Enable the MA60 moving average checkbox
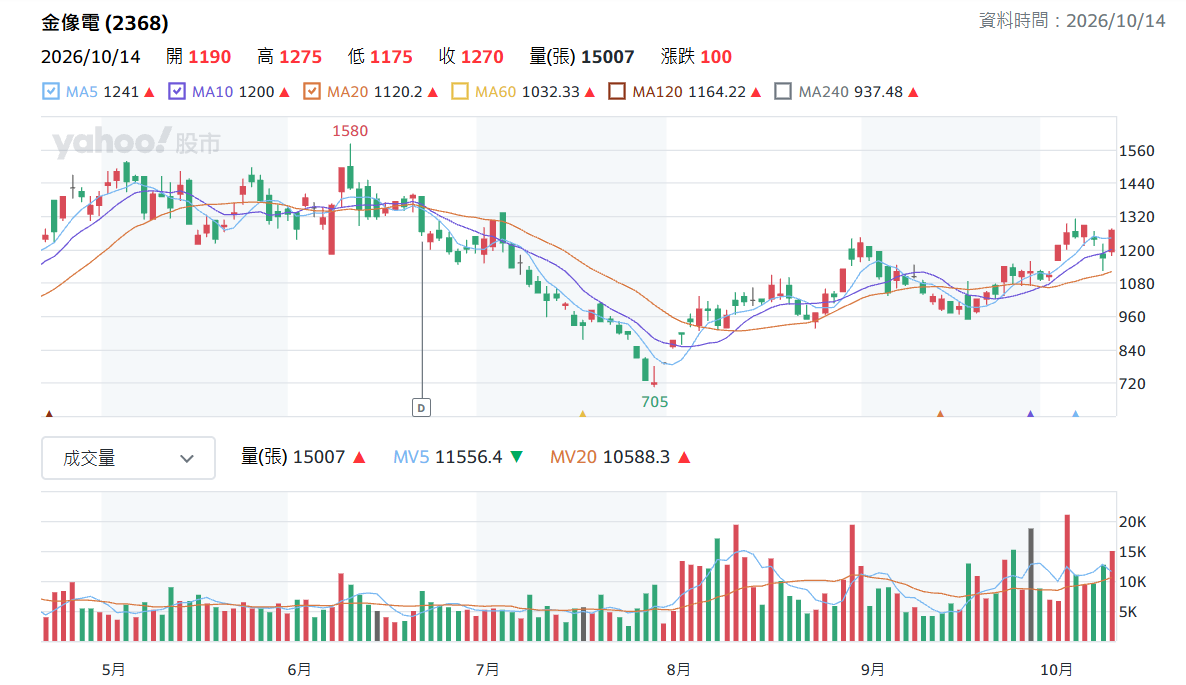Image resolution: width=1186 pixels, height=685 pixels. pyautogui.click(x=460, y=91)
